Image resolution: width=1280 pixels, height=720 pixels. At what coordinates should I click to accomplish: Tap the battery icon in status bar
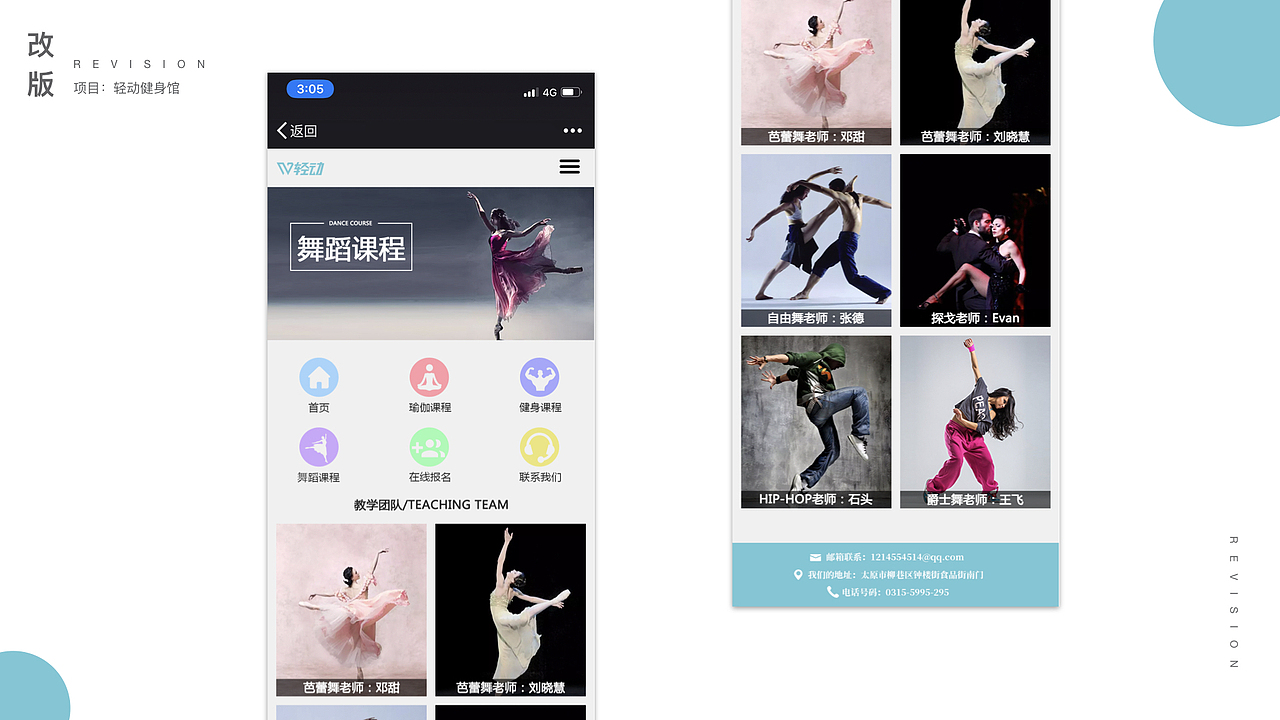570,92
